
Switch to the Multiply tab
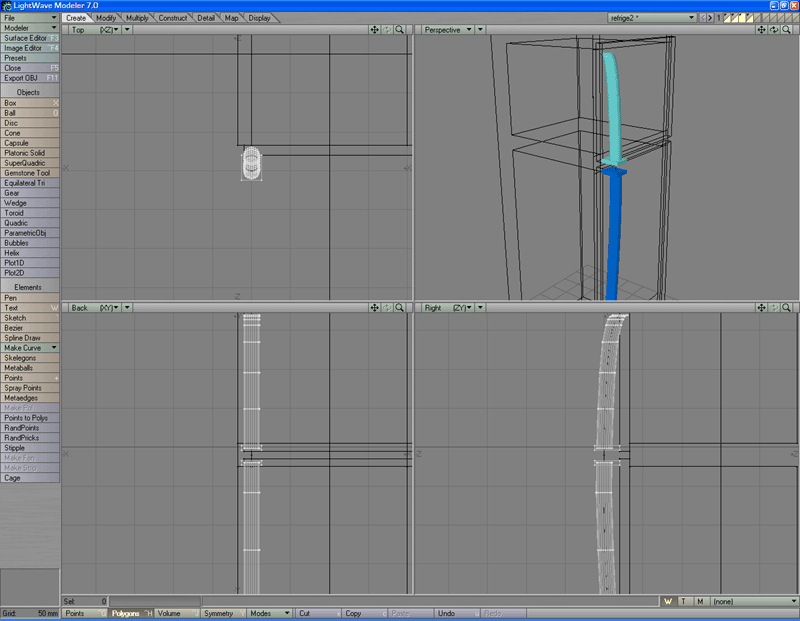pyautogui.click(x=137, y=18)
